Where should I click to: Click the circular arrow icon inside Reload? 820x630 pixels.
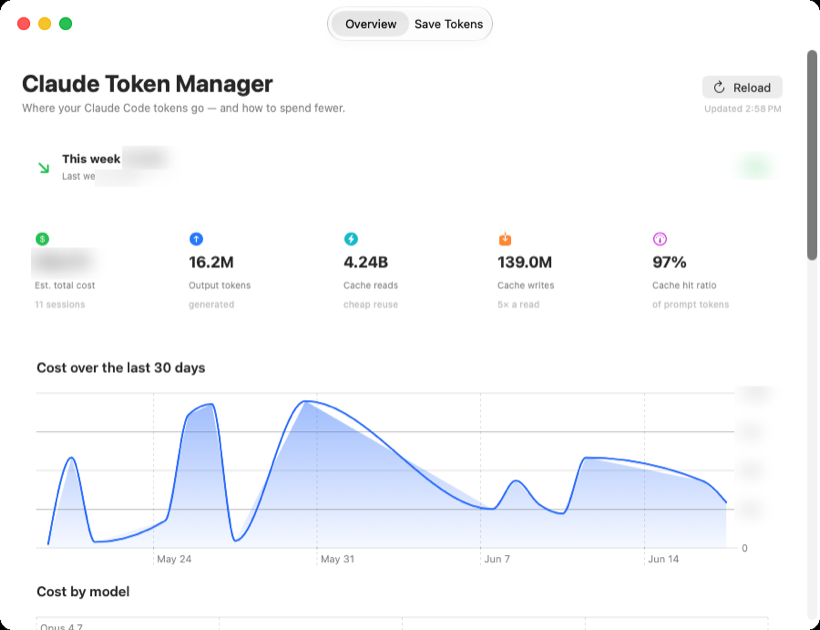719,87
